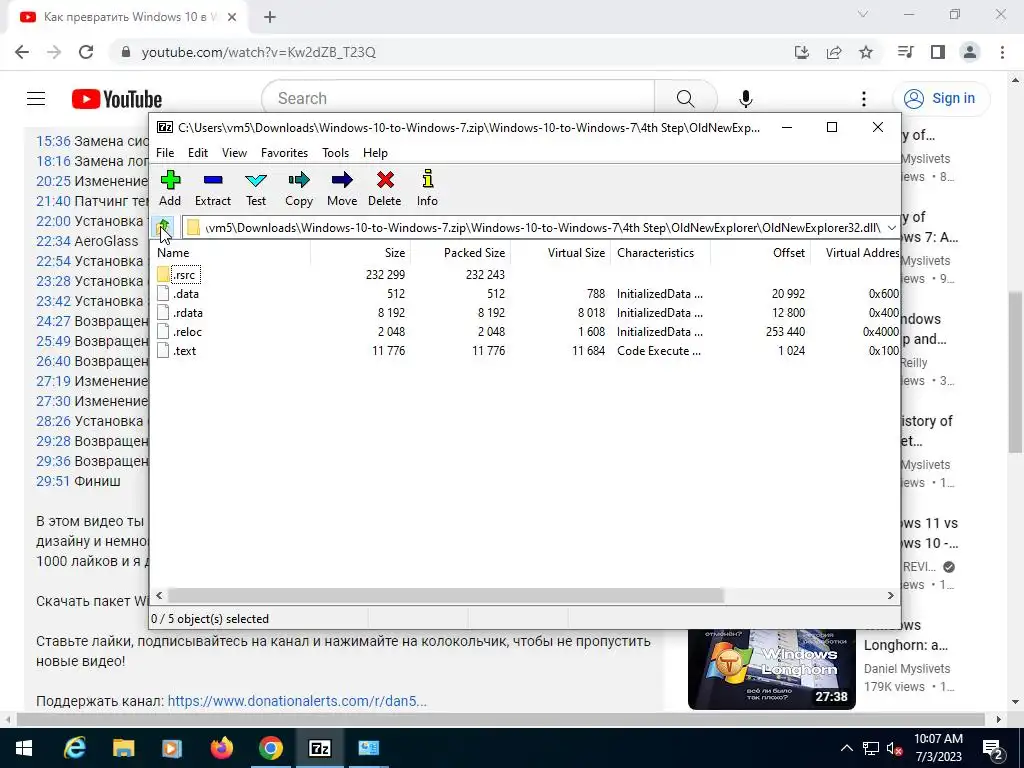Open YouTube settings three-dot menu
Screen dimensions: 1024x768
[863, 99]
